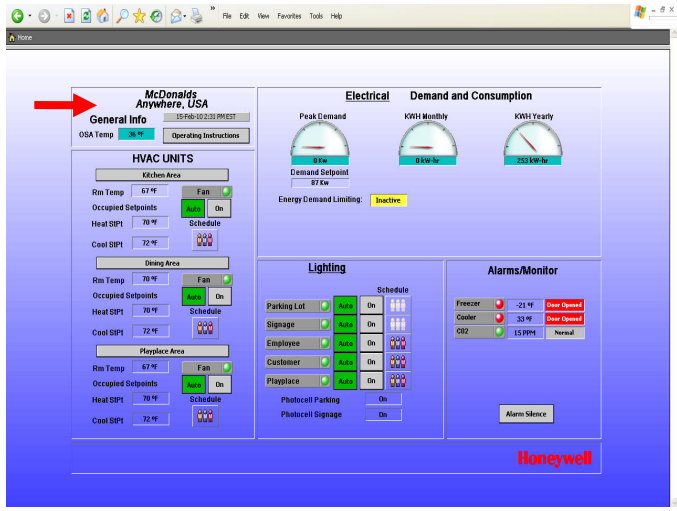Click the Dining Cool StPt value field
Viewport: 677px width, 511px height.
pyautogui.click(x=150, y=331)
